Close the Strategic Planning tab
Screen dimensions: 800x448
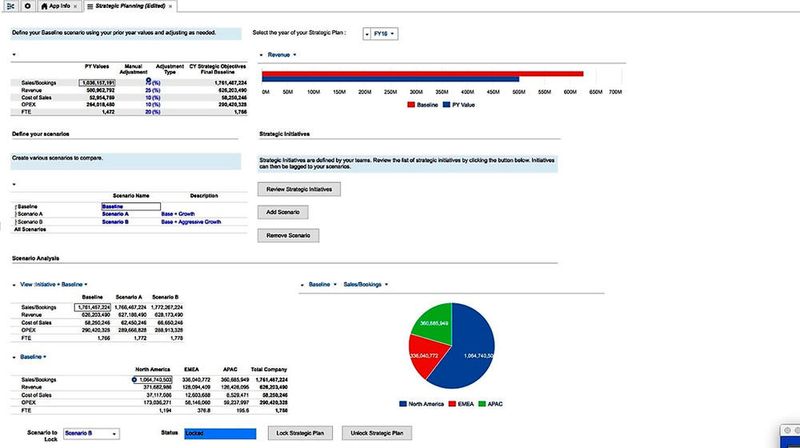(x=170, y=7)
